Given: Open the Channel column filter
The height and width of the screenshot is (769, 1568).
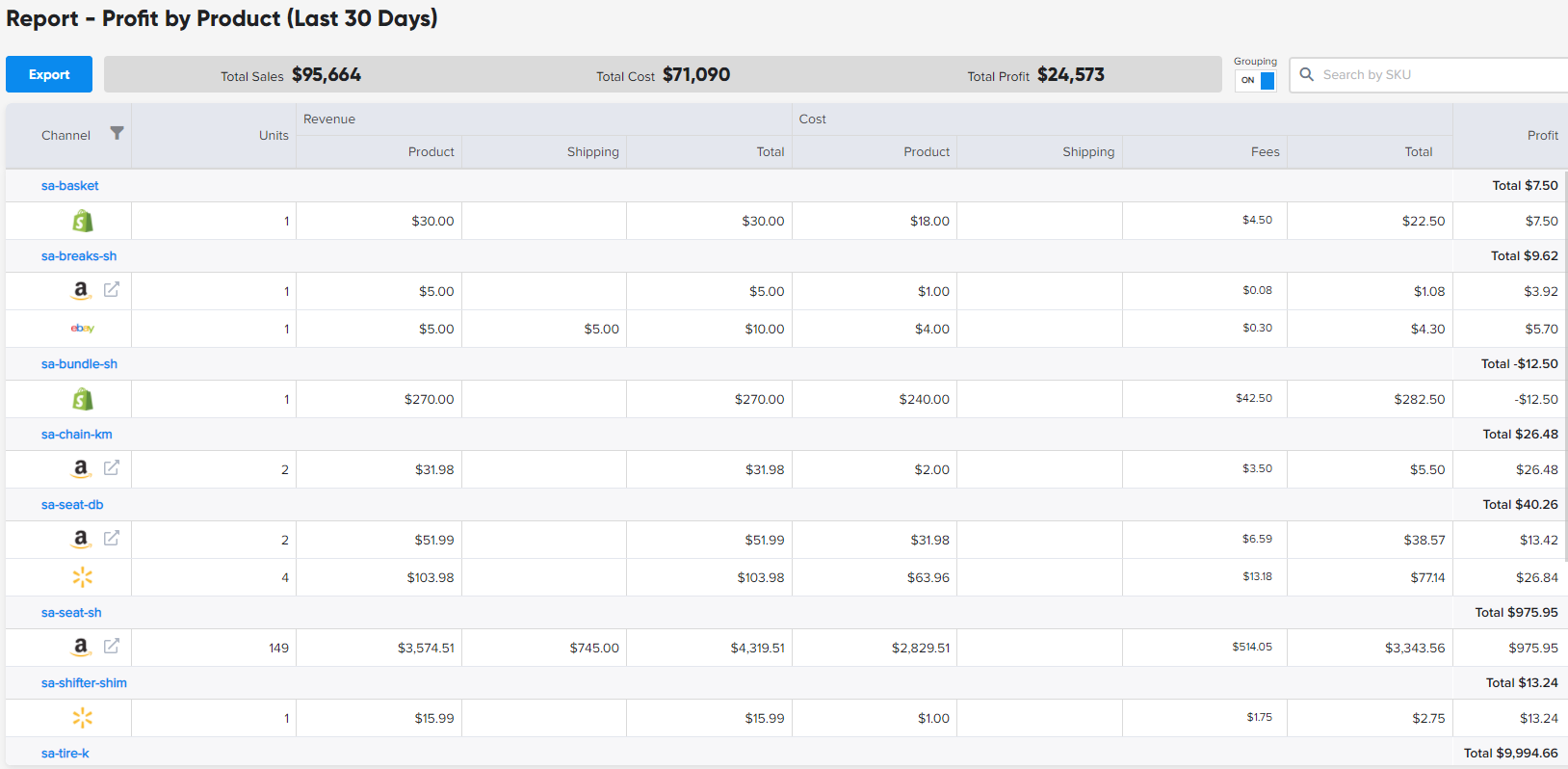Looking at the screenshot, I should click(x=117, y=134).
